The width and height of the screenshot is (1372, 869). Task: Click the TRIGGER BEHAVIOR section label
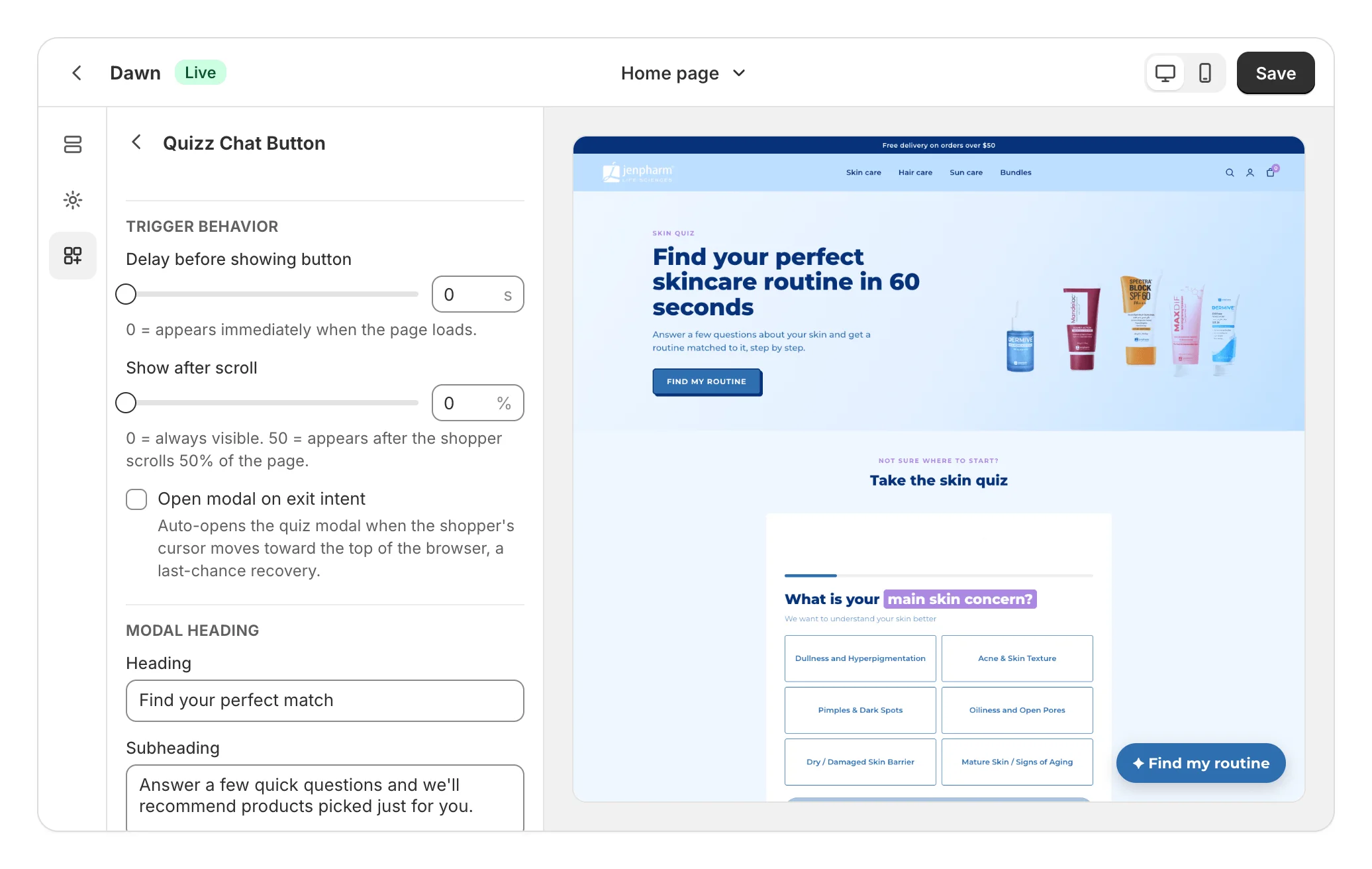(202, 227)
